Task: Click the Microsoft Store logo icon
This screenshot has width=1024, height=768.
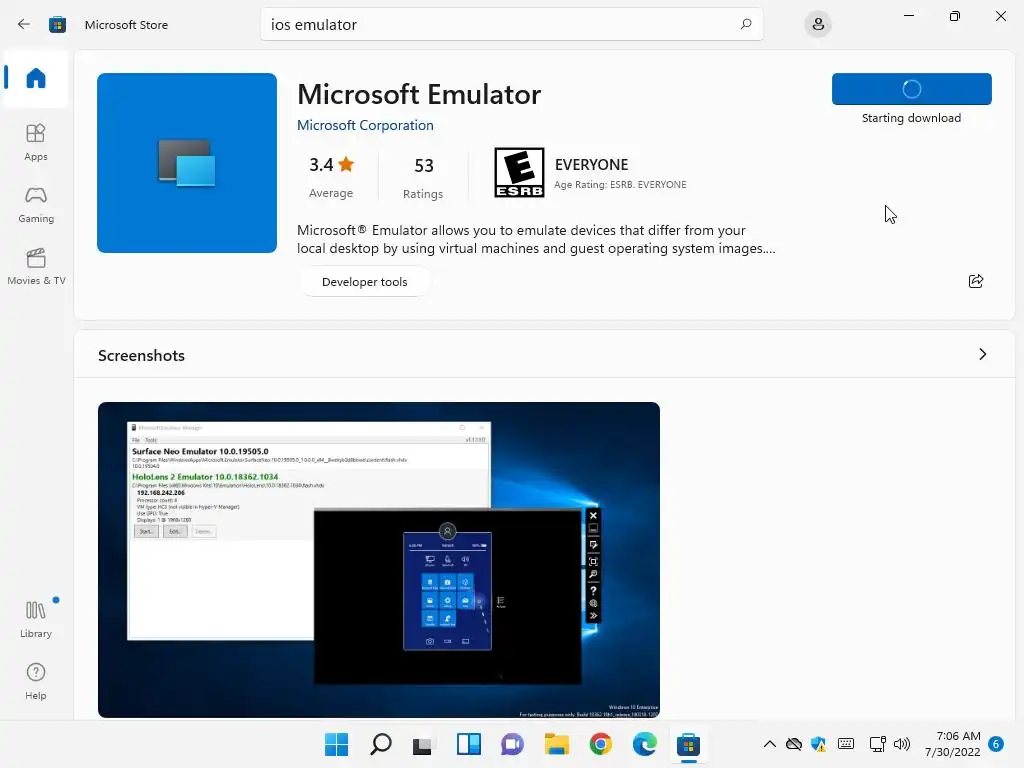Action: (57, 25)
